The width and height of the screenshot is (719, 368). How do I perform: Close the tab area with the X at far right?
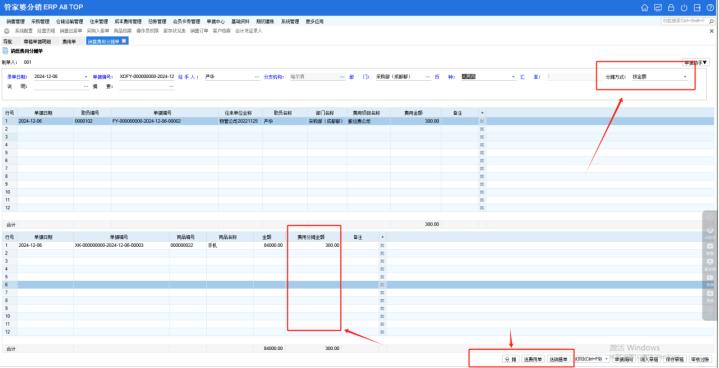(x=711, y=31)
